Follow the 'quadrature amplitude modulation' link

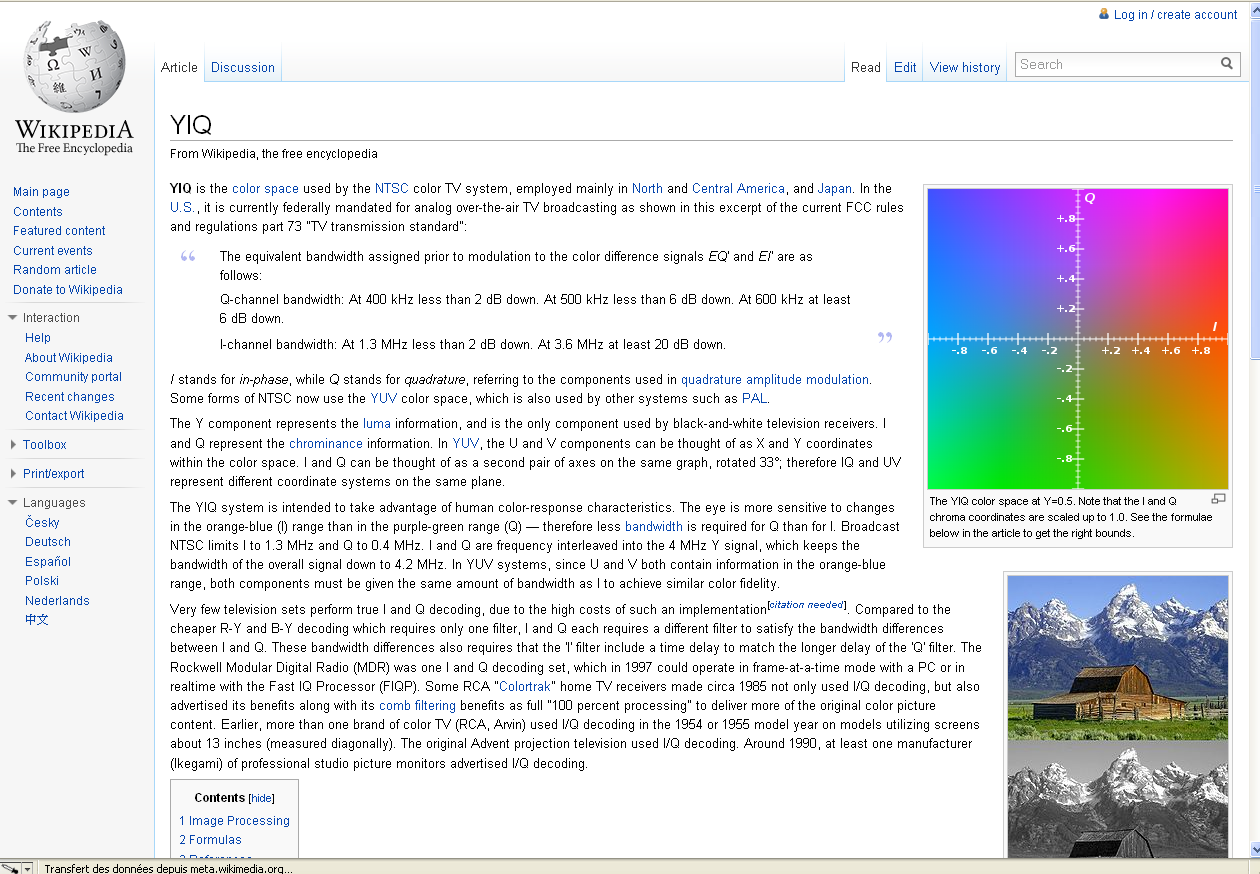775,380
